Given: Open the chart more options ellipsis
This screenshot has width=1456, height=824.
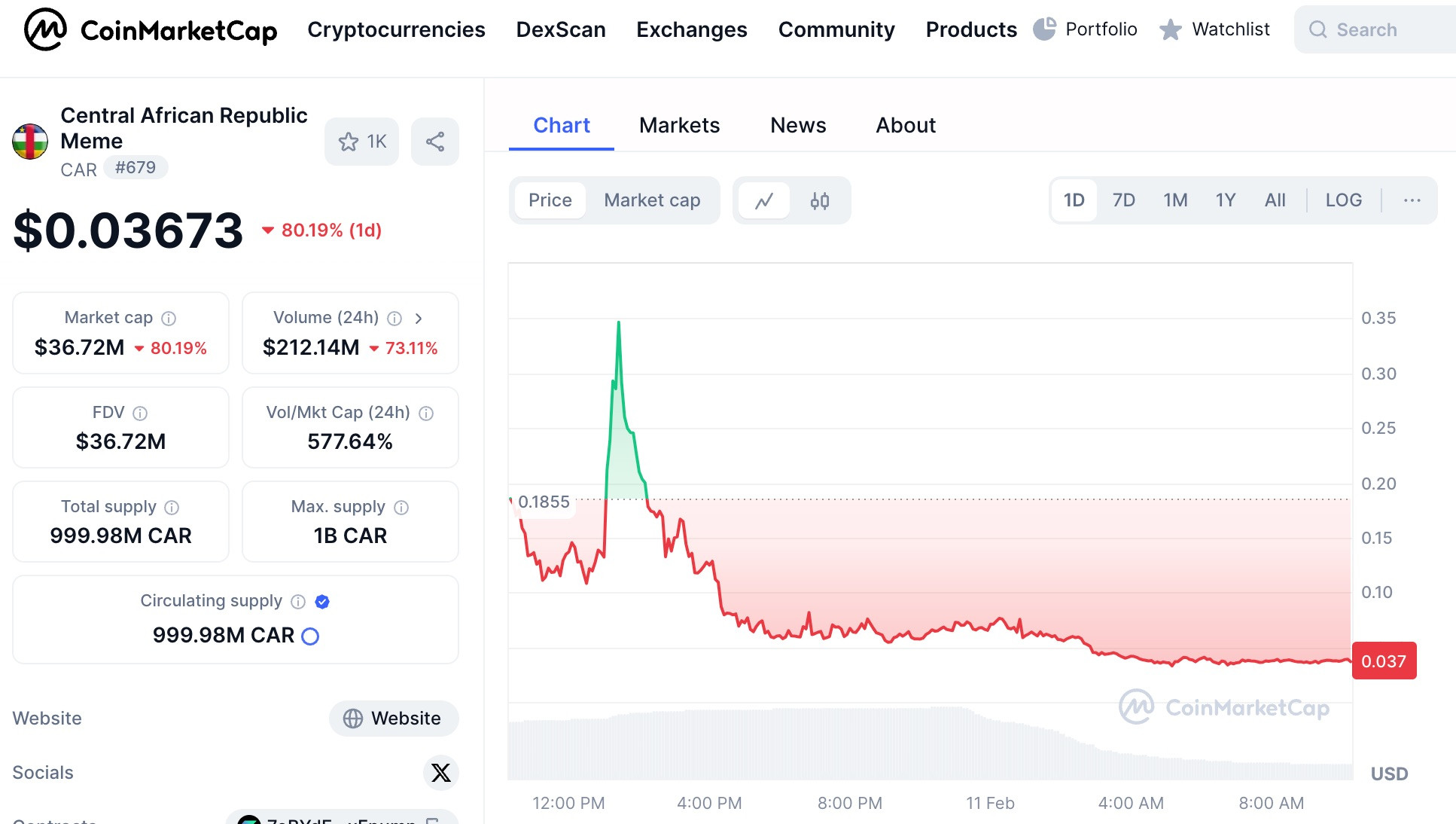Looking at the screenshot, I should coord(1412,200).
